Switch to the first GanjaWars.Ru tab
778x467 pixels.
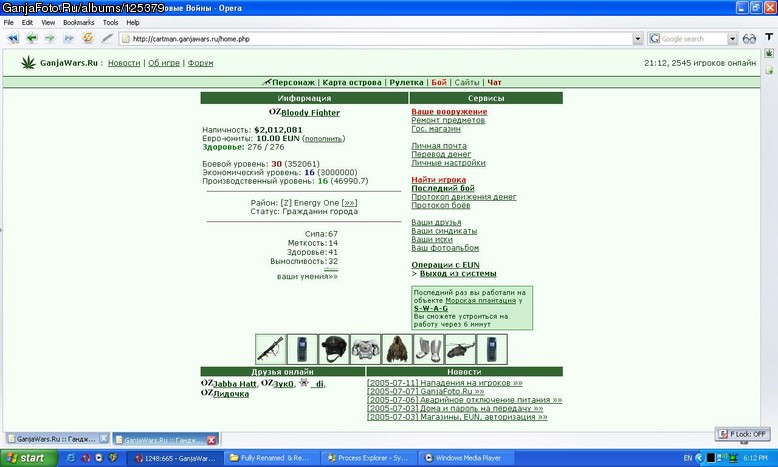click(58, 439)
